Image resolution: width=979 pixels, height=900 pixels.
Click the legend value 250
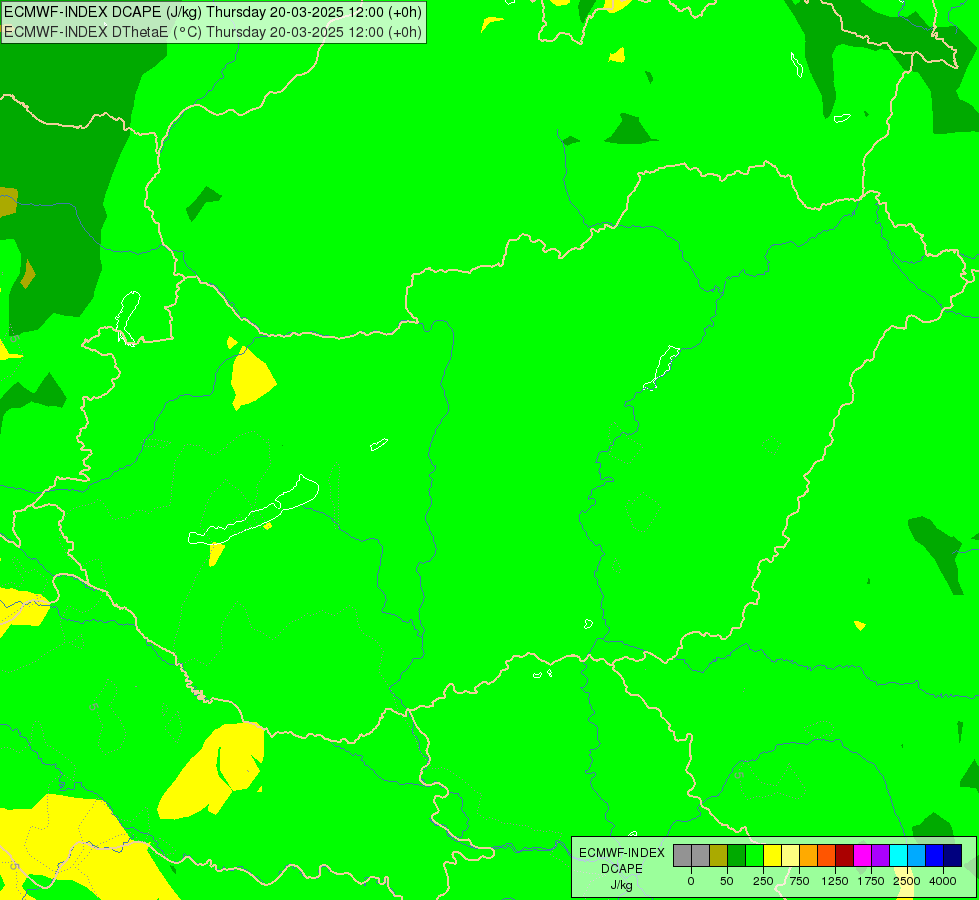click(763, 881)
